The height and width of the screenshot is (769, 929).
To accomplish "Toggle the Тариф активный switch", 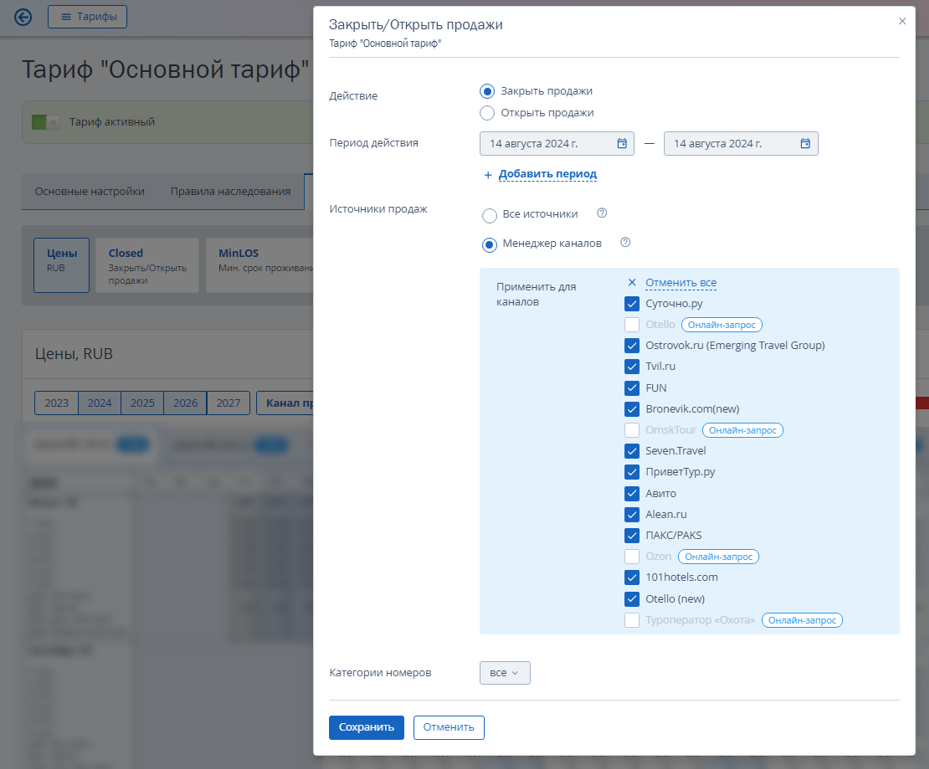I will click(x=46, y=122).
